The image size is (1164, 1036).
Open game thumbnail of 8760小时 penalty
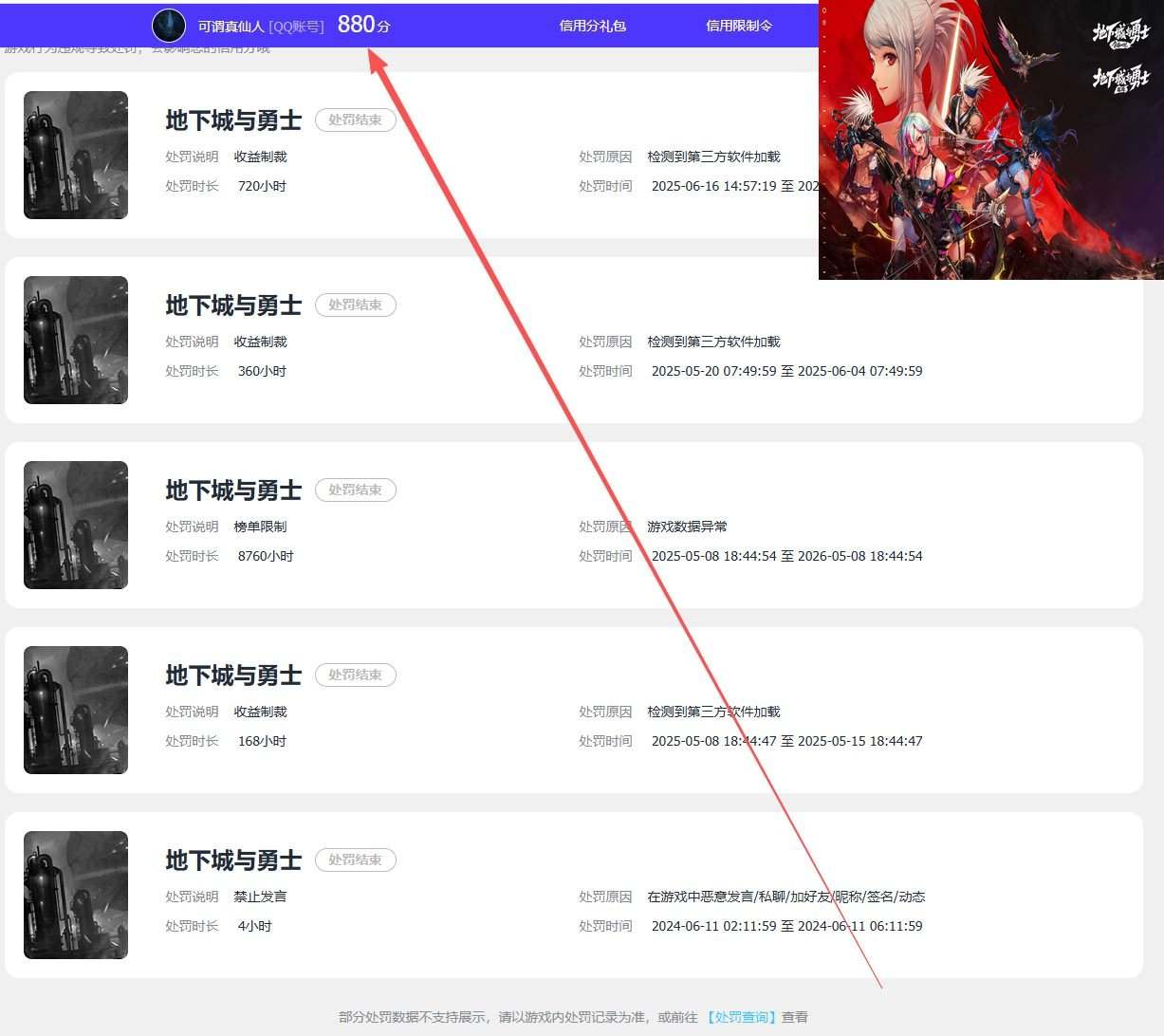[76, 525]
